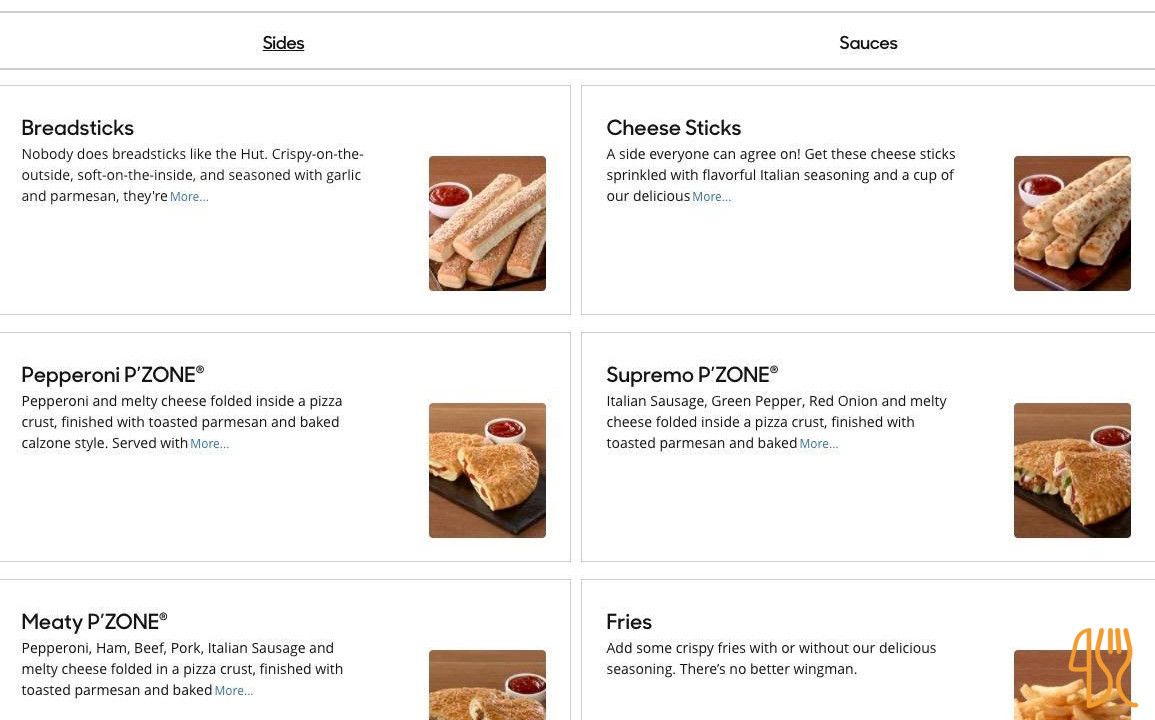Select the Breadsticks item title

(78, 128)
